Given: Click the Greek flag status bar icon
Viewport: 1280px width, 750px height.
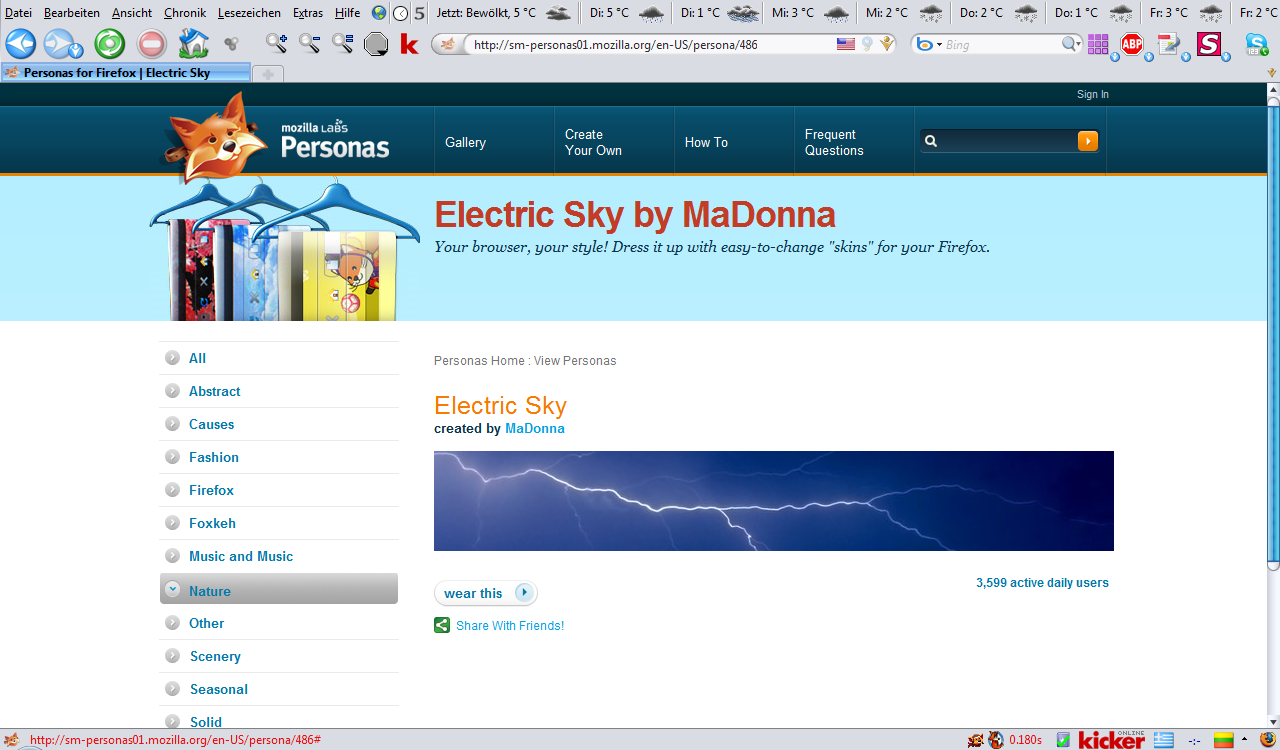Looking at the screenshot, I should [x=1163, y=740].
